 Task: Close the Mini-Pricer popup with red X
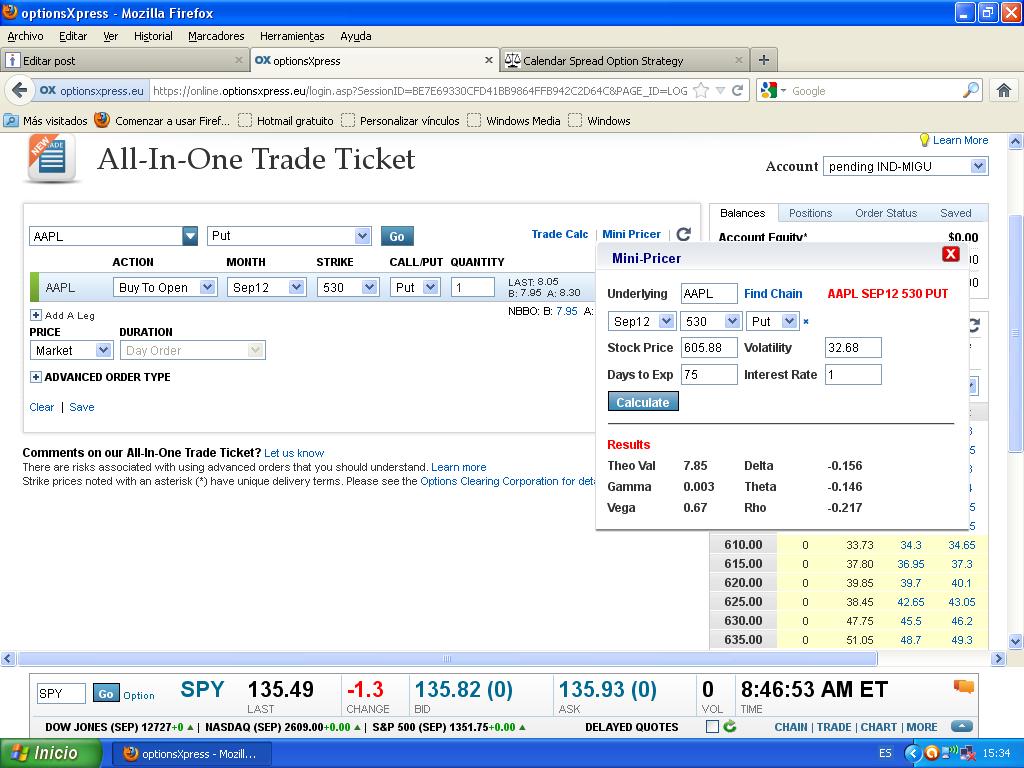[x=951, y=254]
